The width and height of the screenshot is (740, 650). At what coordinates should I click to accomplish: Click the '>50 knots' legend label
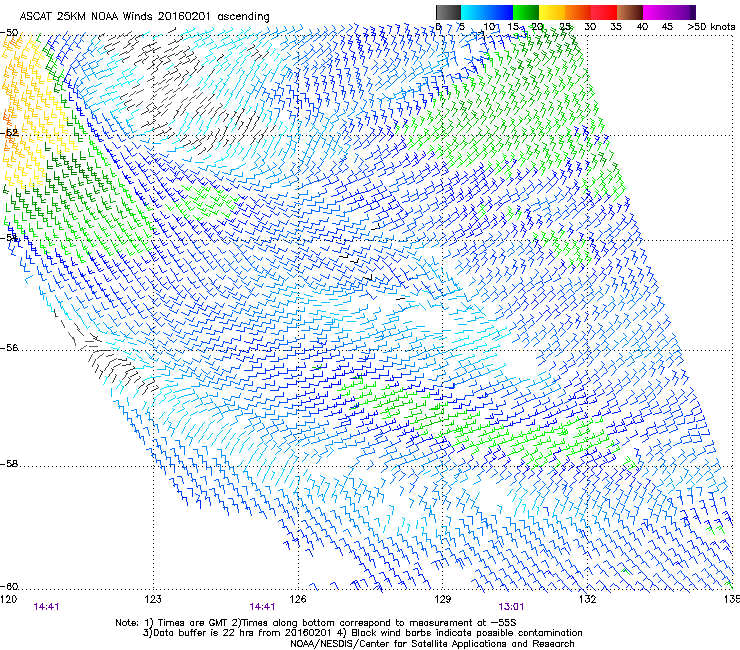click(711, 27)
